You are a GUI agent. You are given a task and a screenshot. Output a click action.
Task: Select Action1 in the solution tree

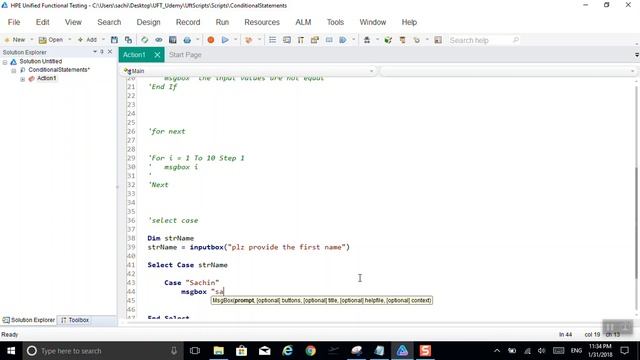[x=46, y=78]
